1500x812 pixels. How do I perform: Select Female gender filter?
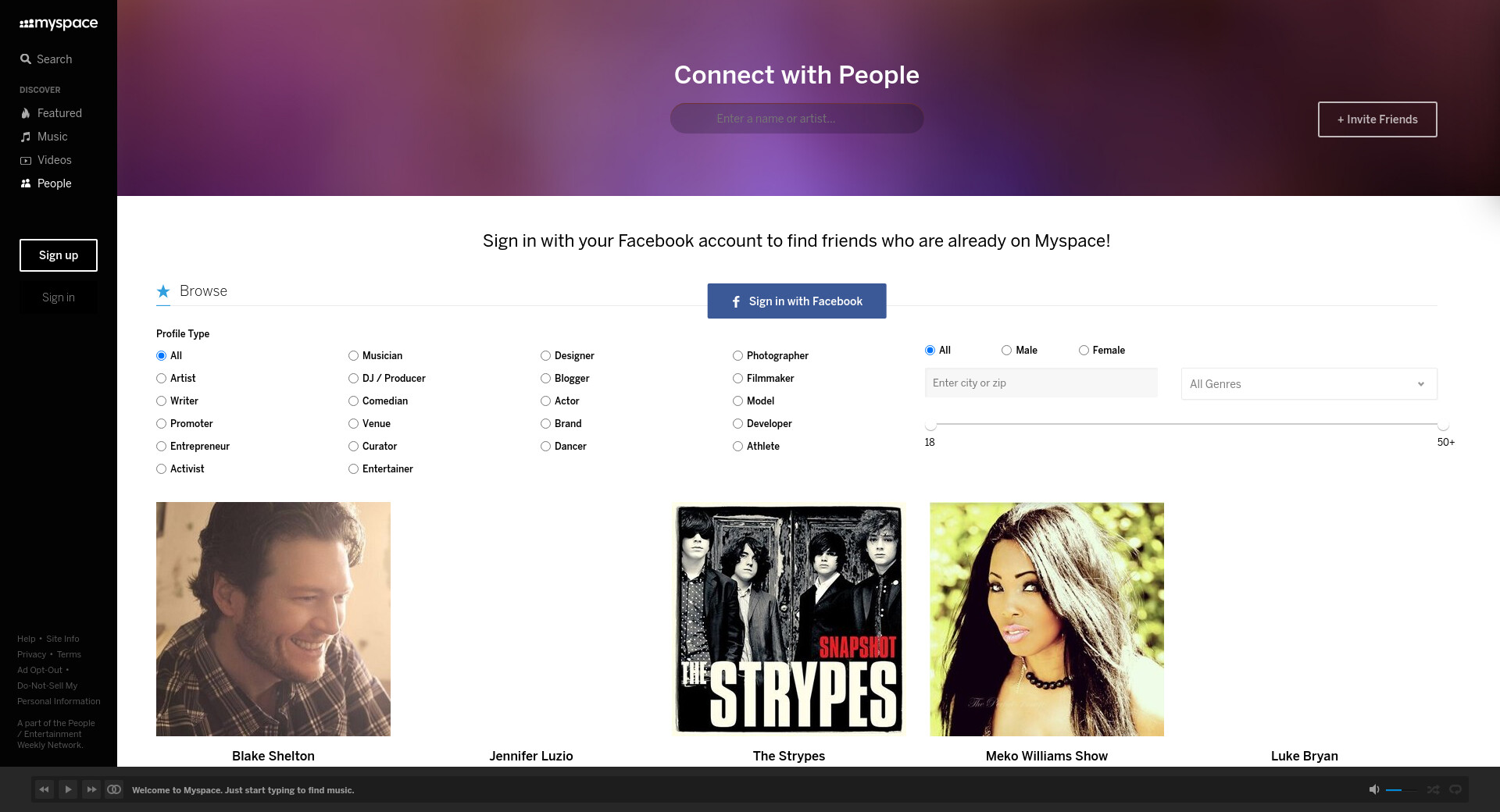[x=1084, y=351]
